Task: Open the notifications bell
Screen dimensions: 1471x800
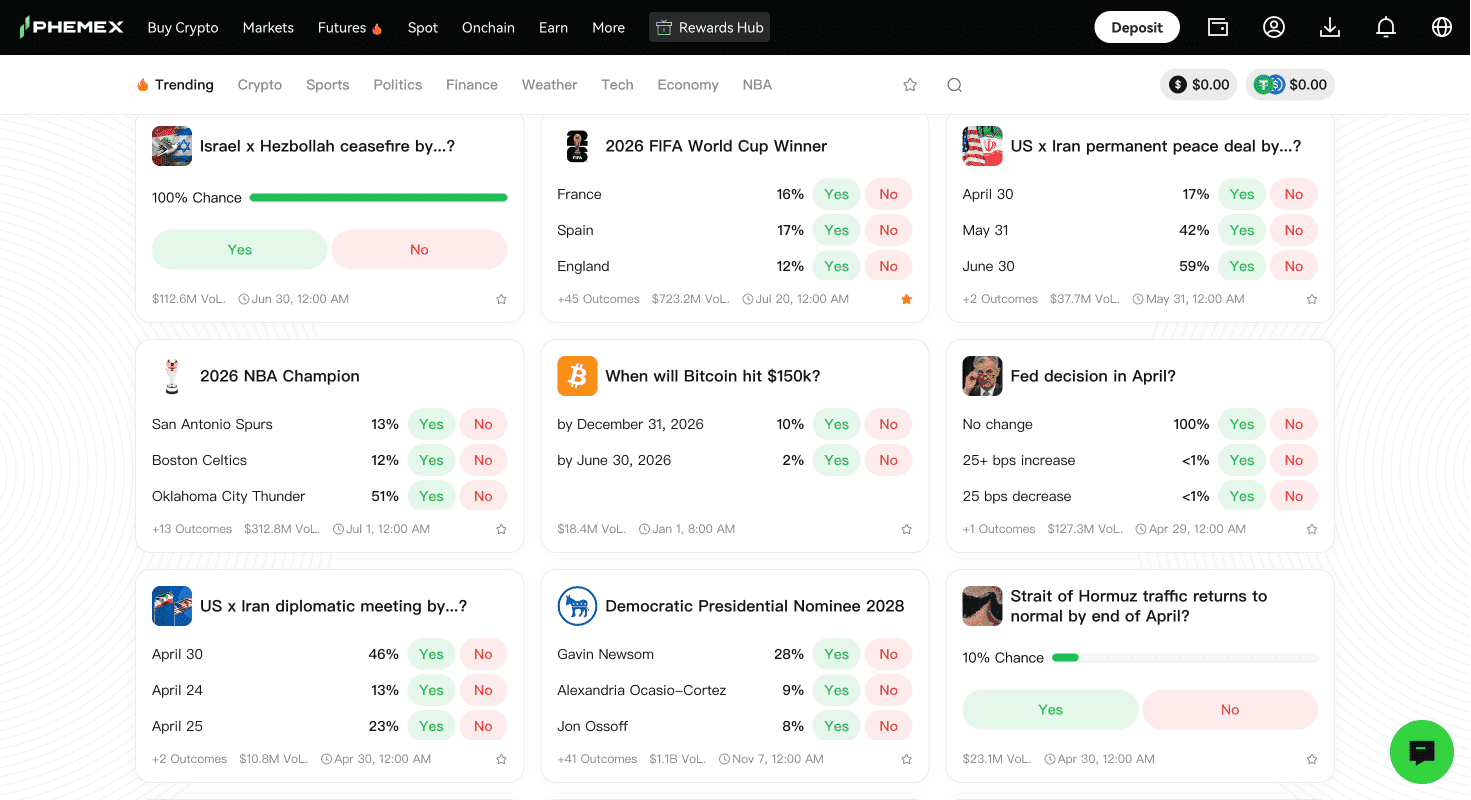Action: (x=1386, y=27)
